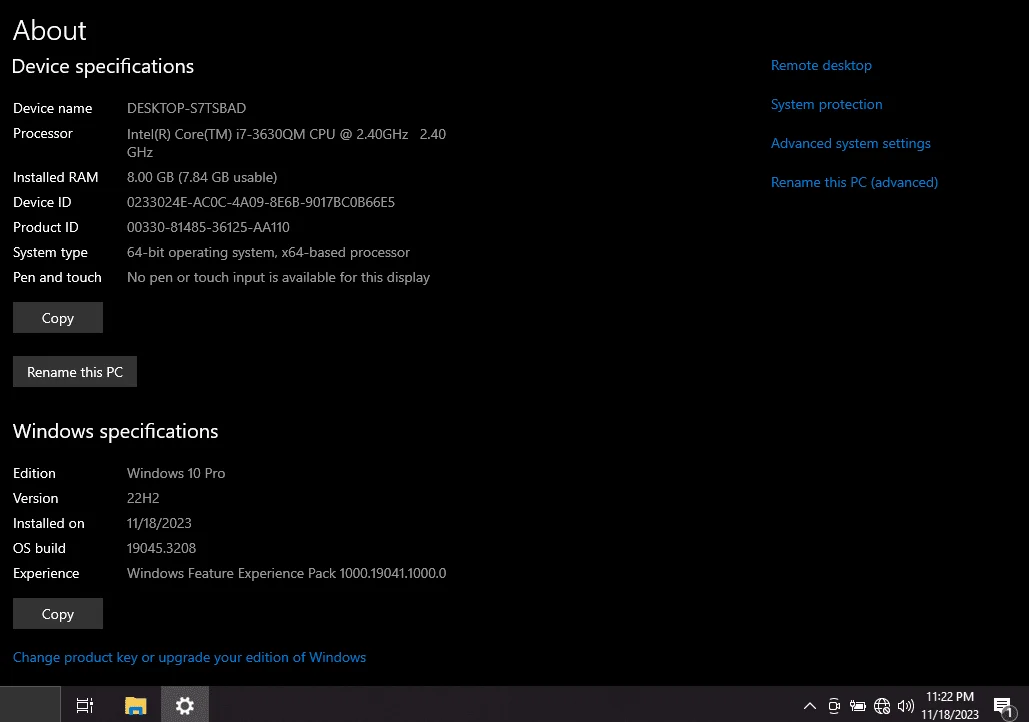
Task: Copy the Windows specifications
Action: tap(58, 614)
